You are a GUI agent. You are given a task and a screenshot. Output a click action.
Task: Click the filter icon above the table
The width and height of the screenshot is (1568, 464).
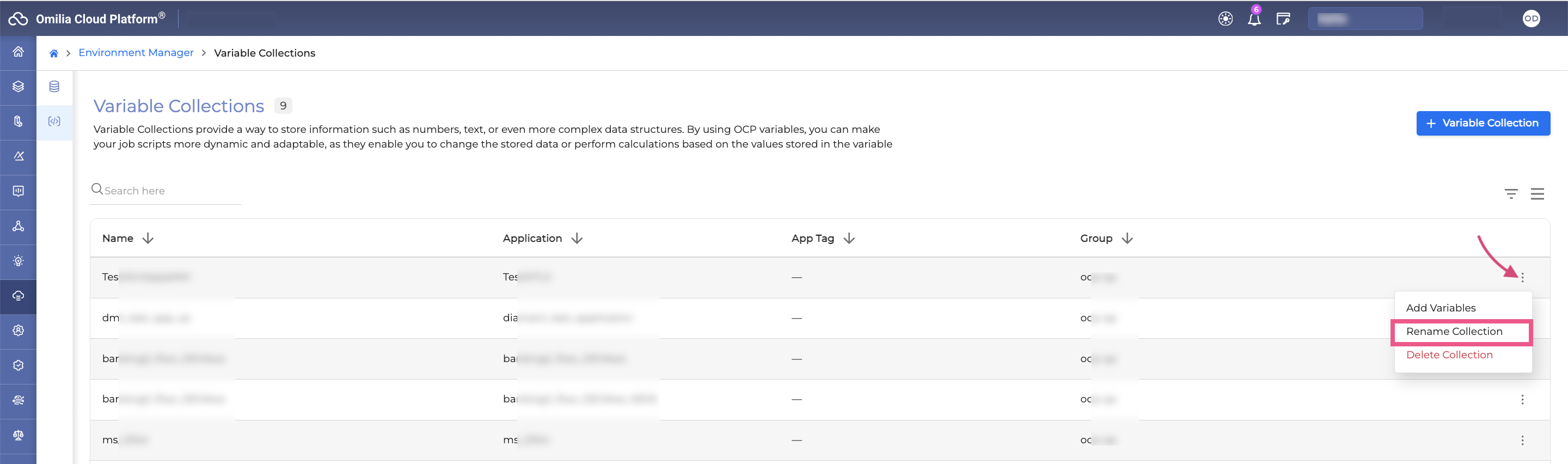coord(1511,194)
